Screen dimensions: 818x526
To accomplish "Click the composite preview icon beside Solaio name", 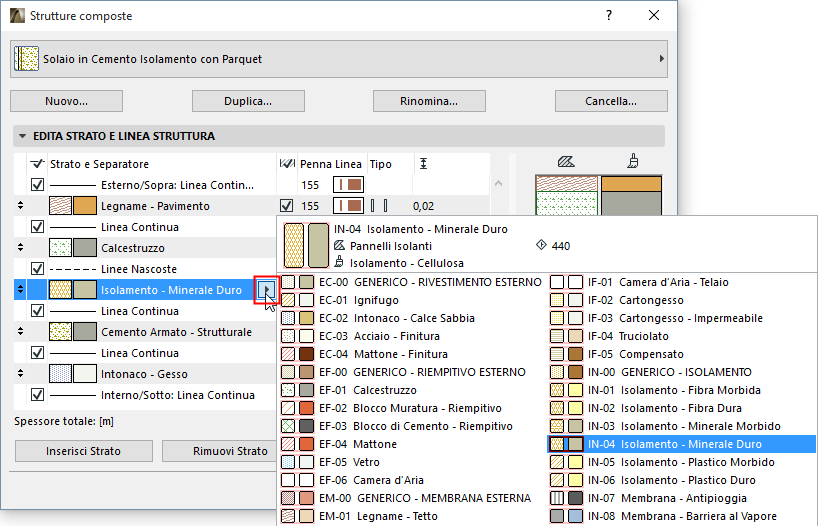I will (26, 59).
